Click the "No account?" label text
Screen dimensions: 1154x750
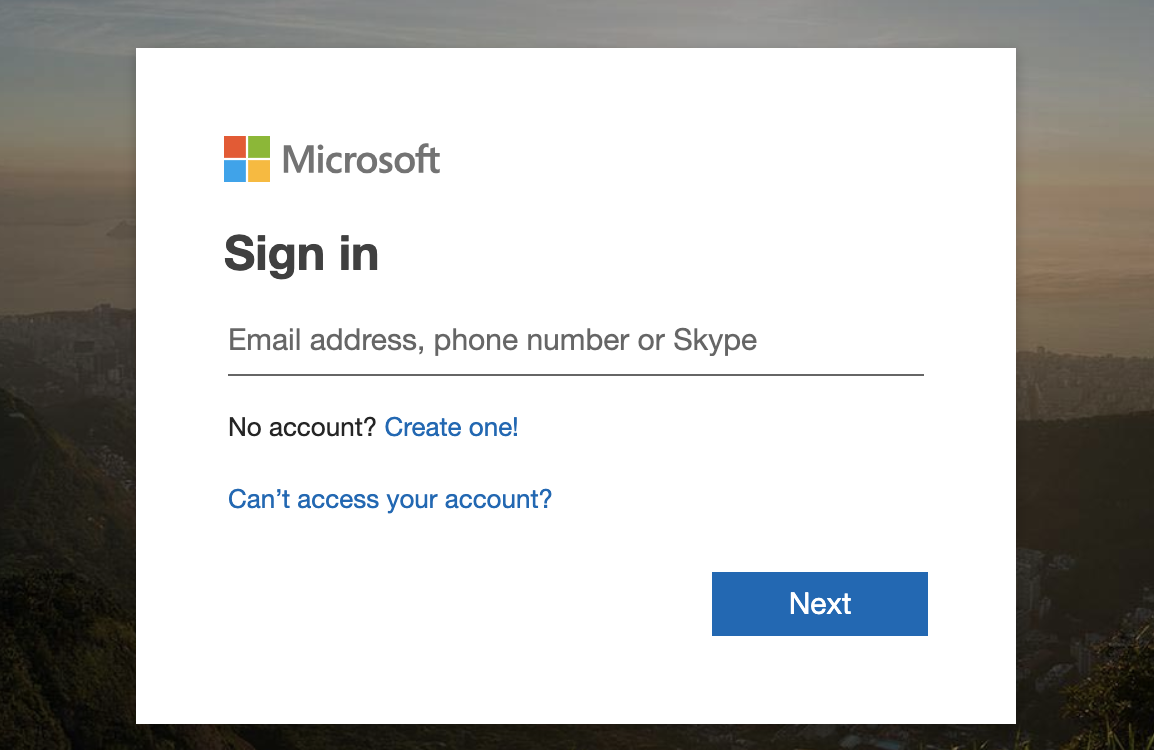coord(302,428)
